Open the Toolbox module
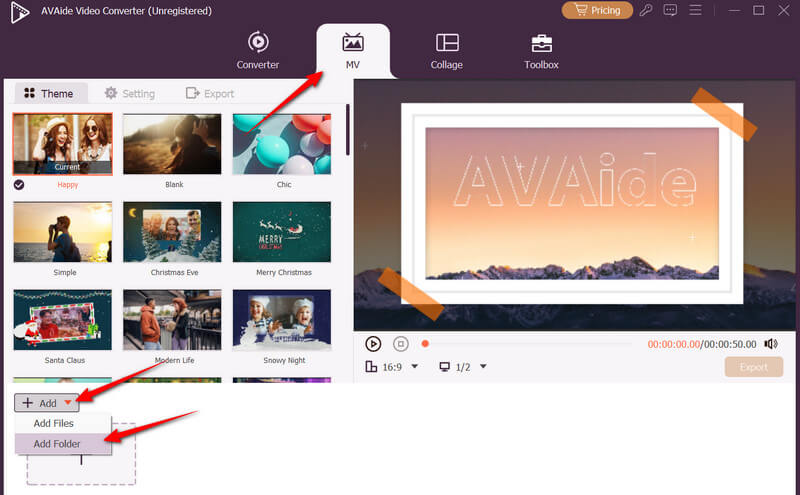Screen dimensions: 800x495 541,50
